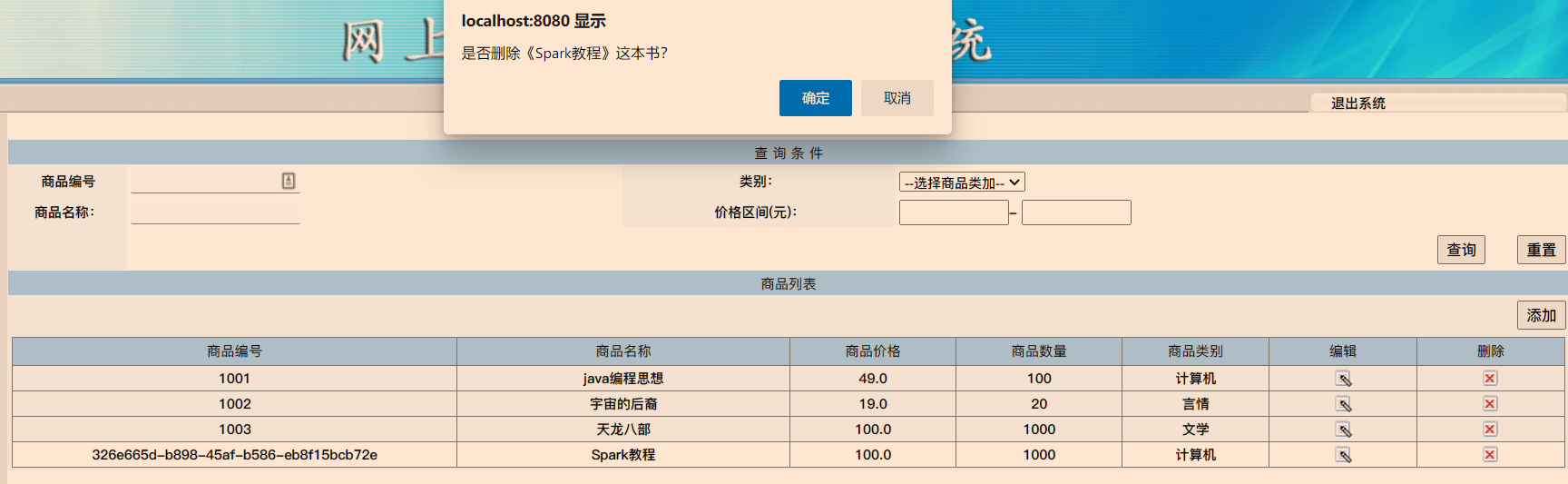Edit the 天龙八部 product entry
Viewport: 1568px width, 484px height.
tap(1343, 430)
